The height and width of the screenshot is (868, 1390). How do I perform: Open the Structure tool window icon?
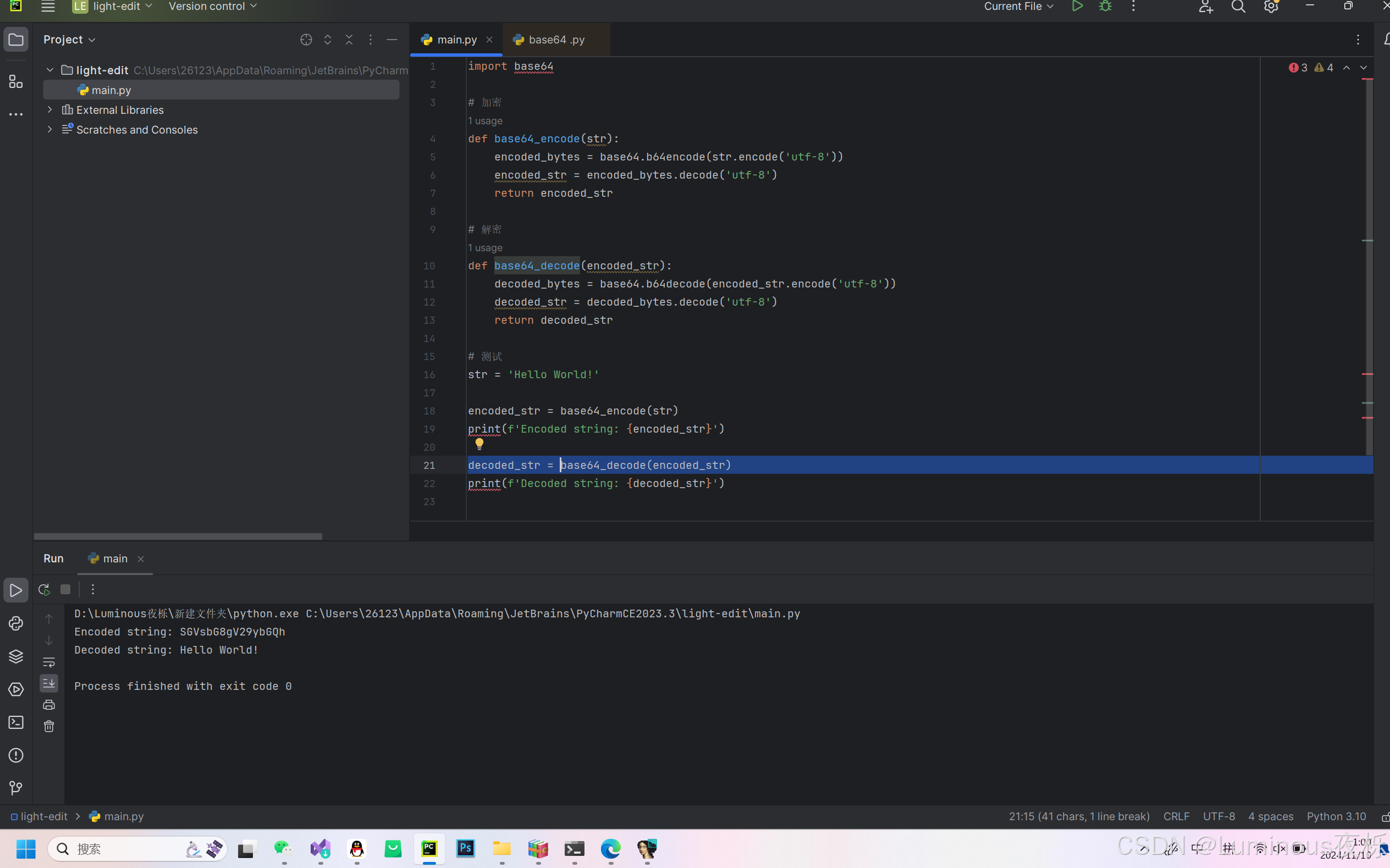16,81
